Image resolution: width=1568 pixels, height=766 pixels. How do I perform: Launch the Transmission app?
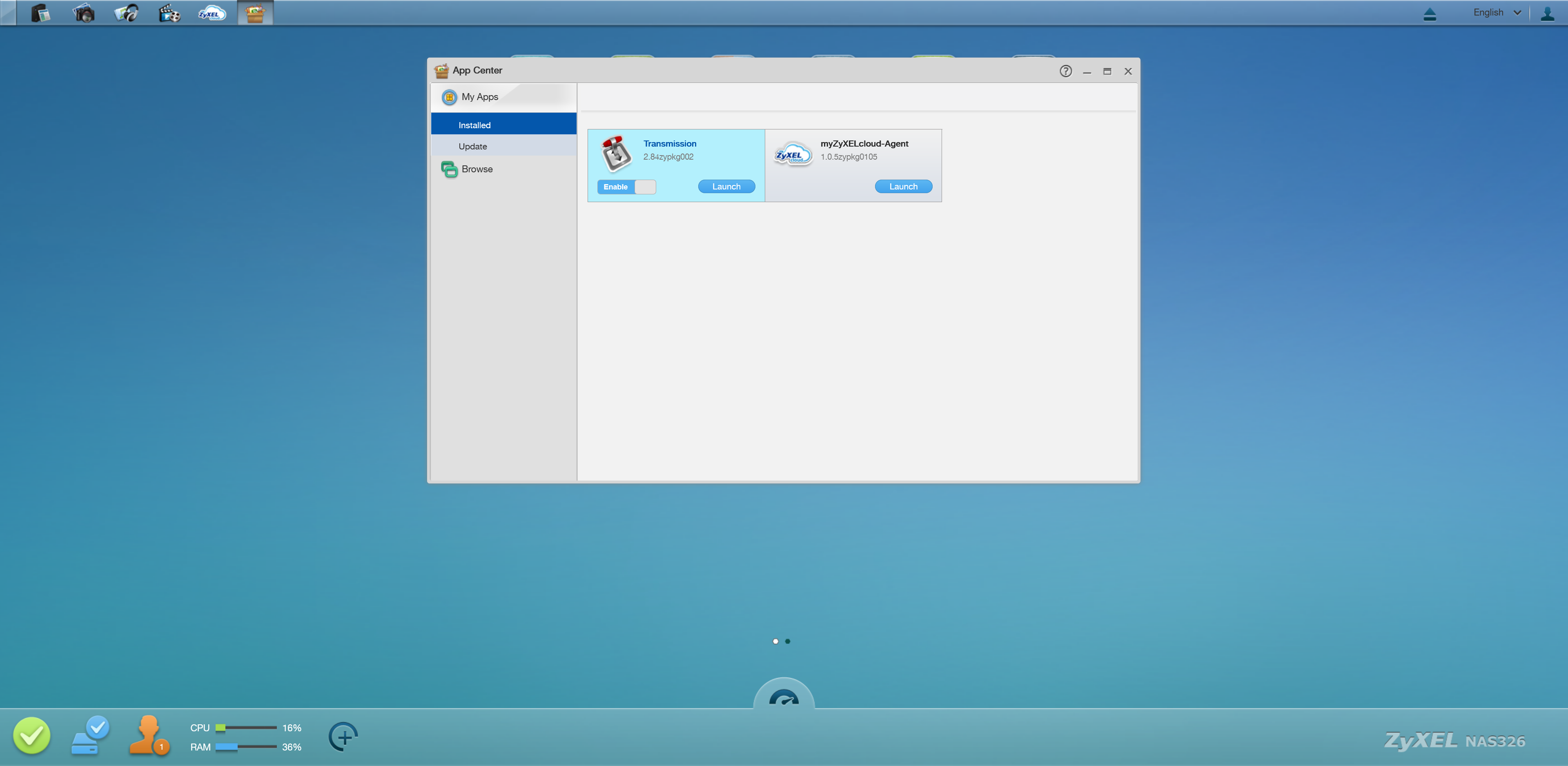tap(726, 186)
